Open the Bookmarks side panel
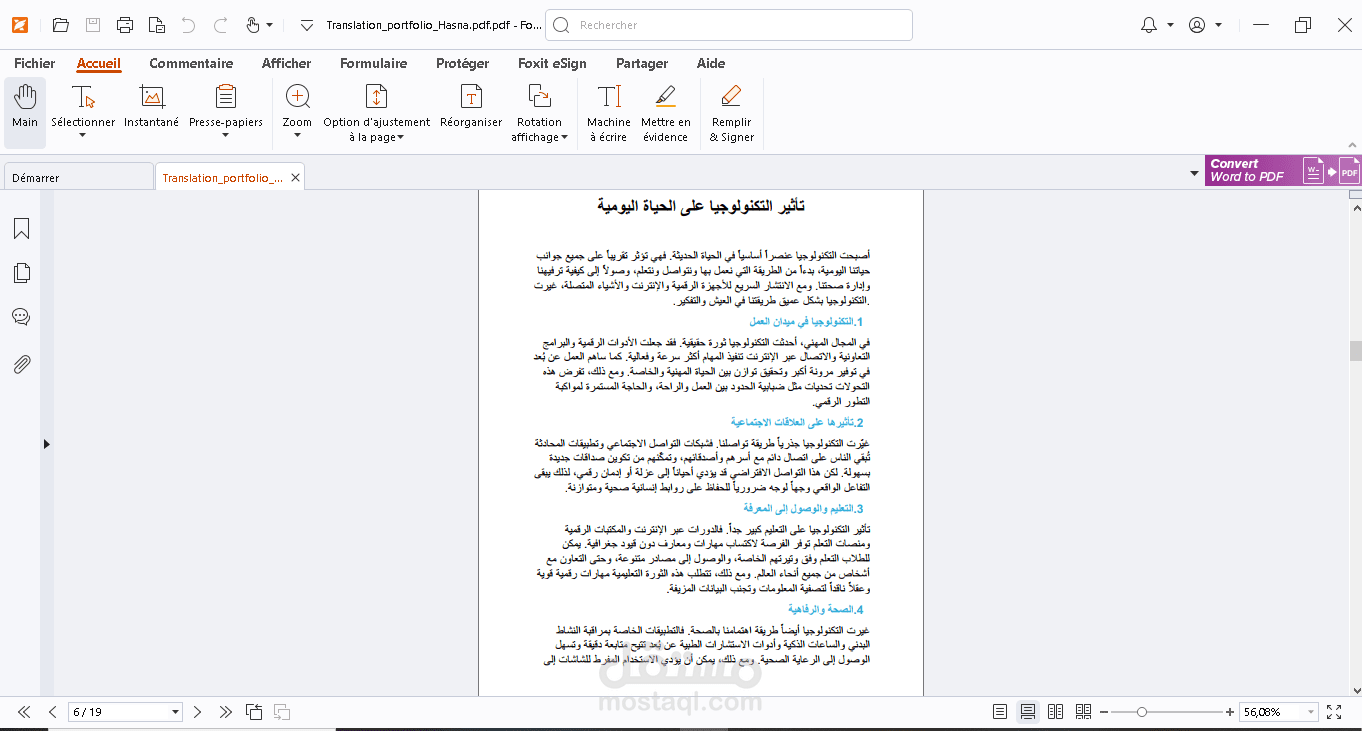Image resolution: width=1362 pixels, height=731 pixels. (x=21, y=229)
